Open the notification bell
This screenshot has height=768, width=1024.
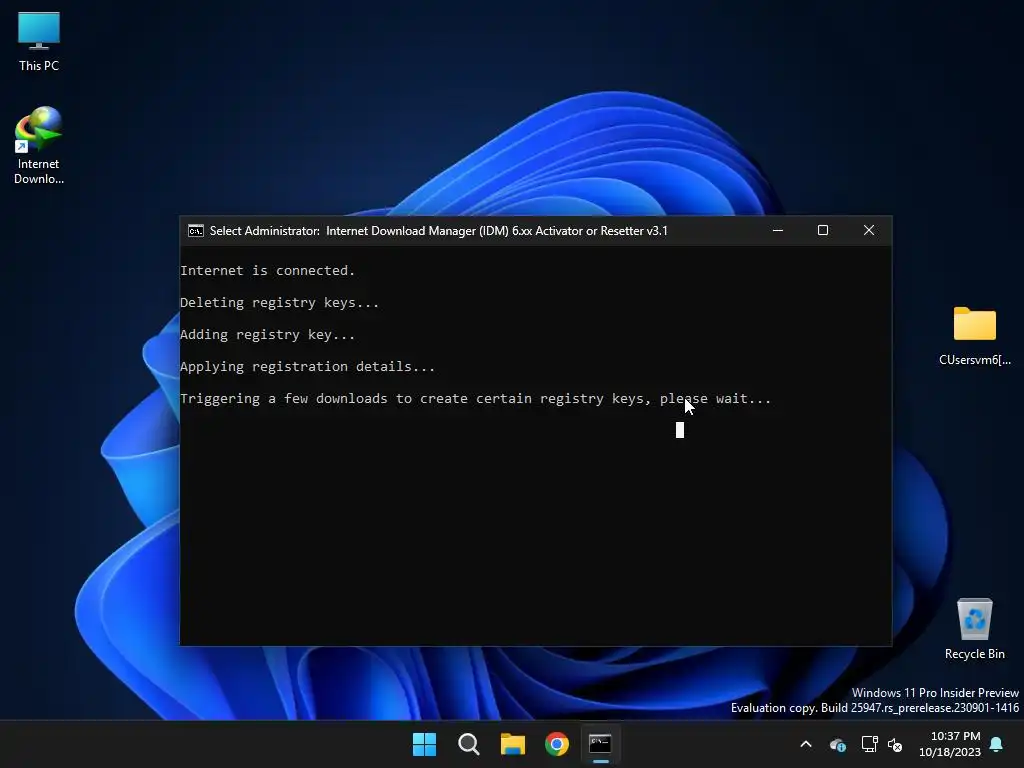click(997, 744)
